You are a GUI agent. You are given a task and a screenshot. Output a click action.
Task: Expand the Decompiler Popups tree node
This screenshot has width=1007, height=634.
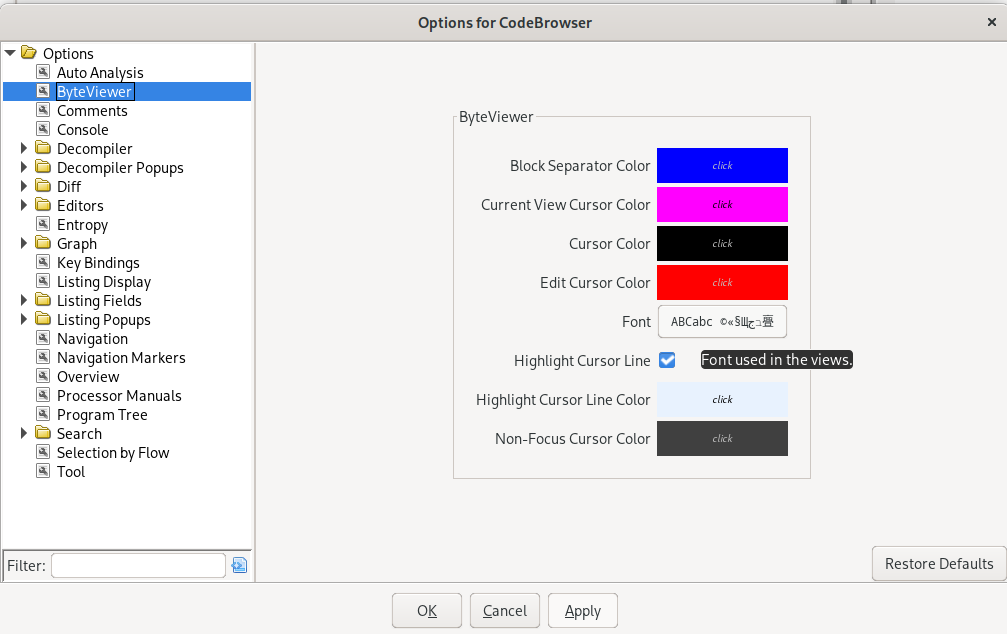(24, 167)
